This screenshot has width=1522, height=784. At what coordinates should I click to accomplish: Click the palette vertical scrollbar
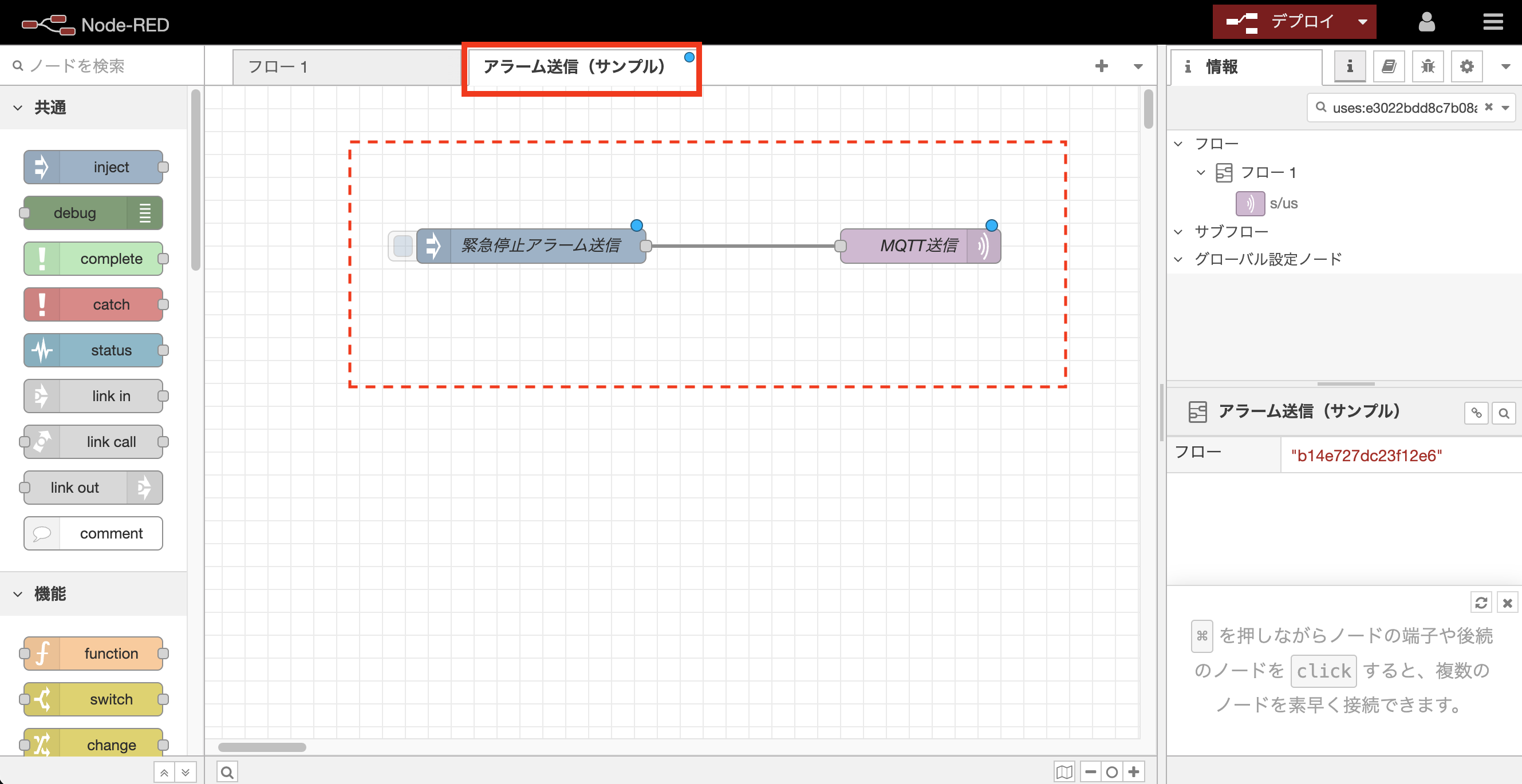click(196, 180)
